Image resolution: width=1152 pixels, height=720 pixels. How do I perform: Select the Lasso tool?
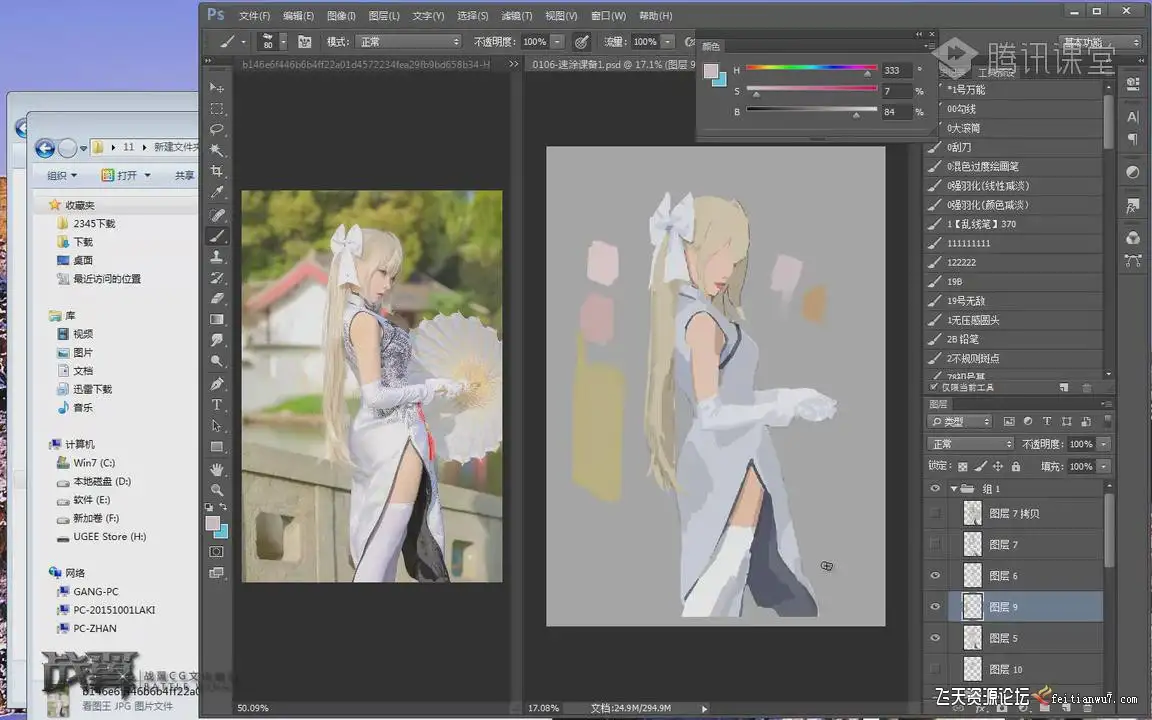tap(217, 130)
